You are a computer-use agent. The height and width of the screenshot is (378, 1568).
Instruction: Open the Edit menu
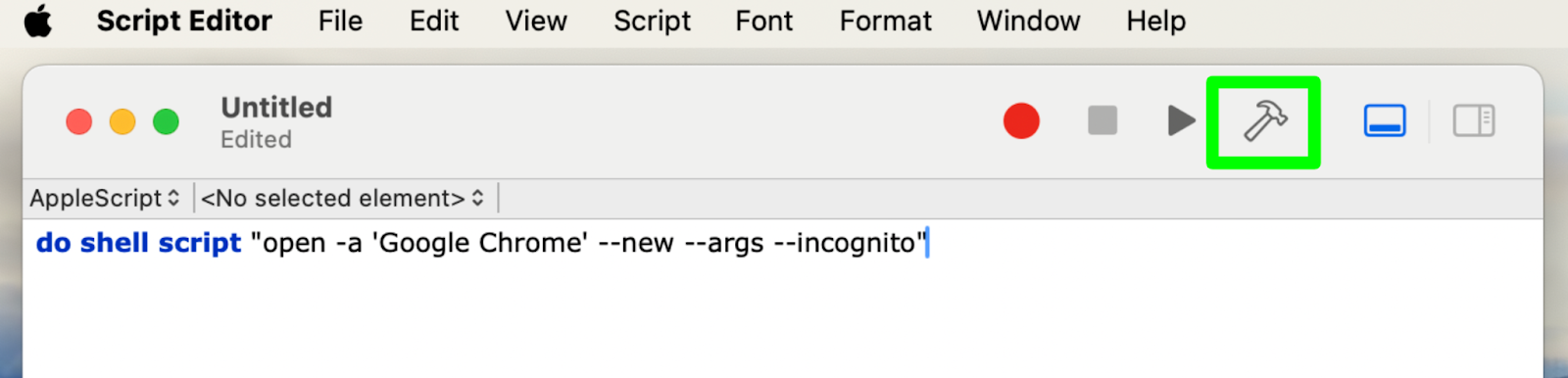point(434,21)
